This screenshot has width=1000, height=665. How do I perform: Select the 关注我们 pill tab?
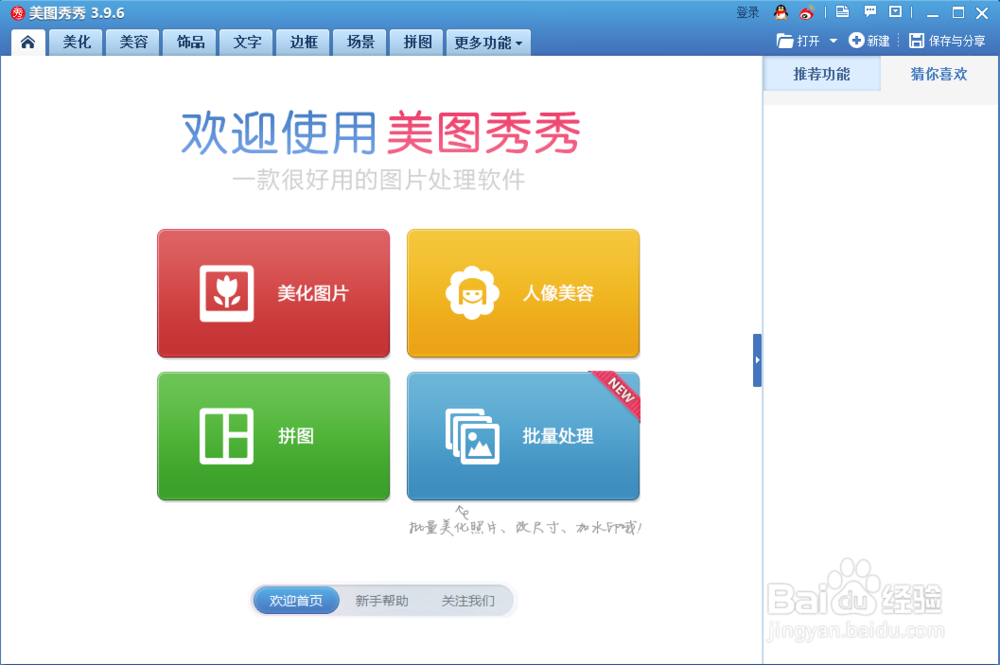[468, 601]
